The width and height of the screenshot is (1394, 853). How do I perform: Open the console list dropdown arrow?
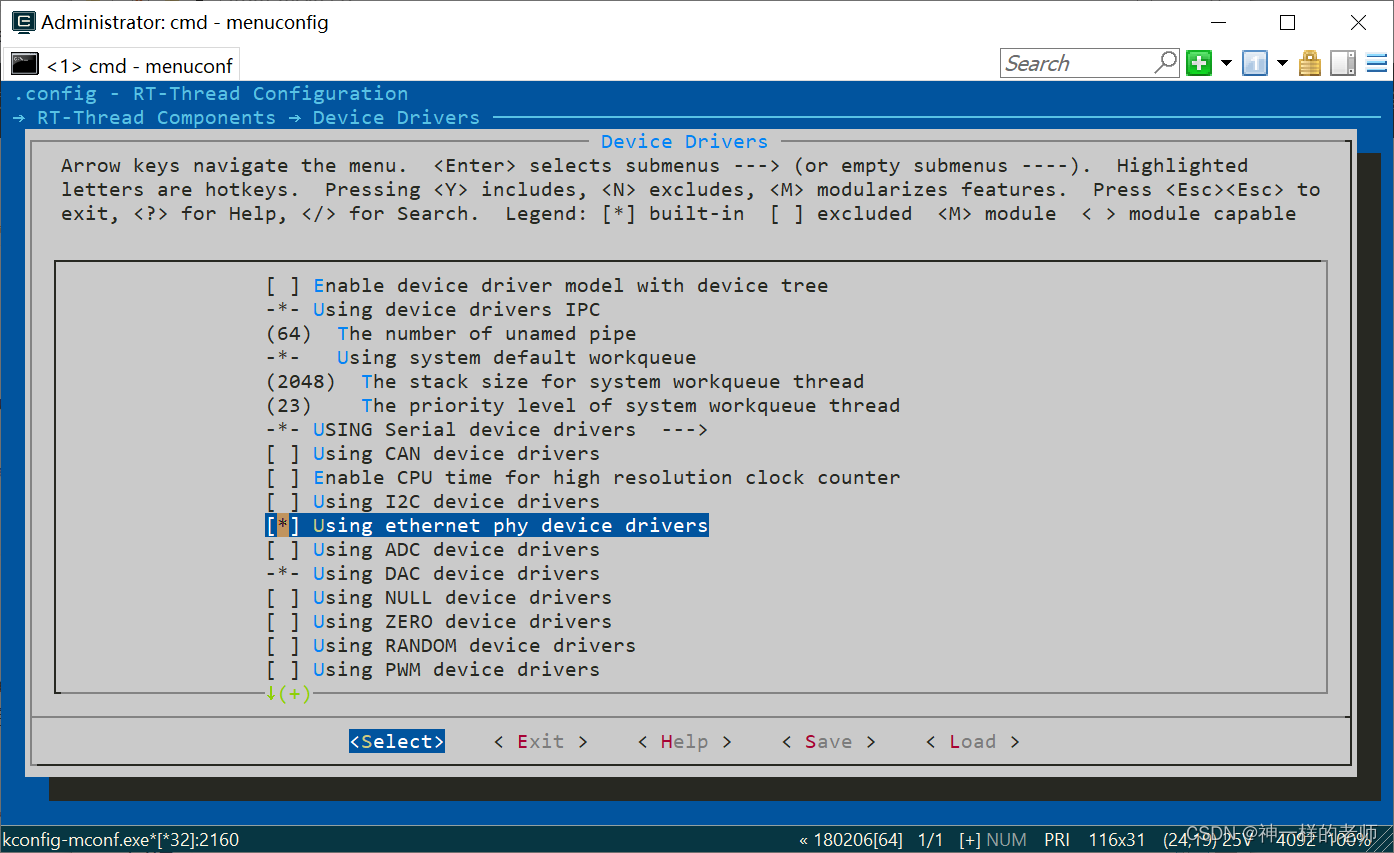click(1282, 63)
